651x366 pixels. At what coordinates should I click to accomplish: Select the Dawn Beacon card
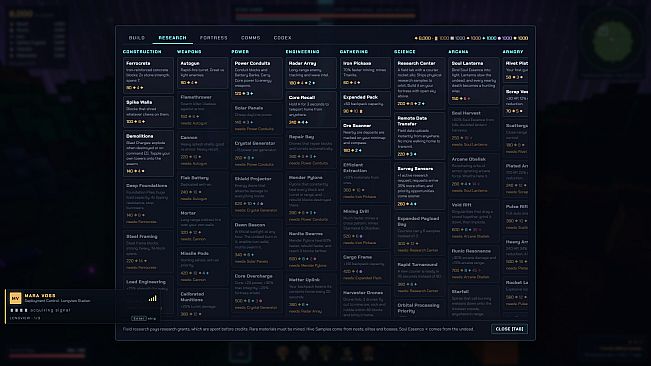pyautogui.click(x=257, y=243)
